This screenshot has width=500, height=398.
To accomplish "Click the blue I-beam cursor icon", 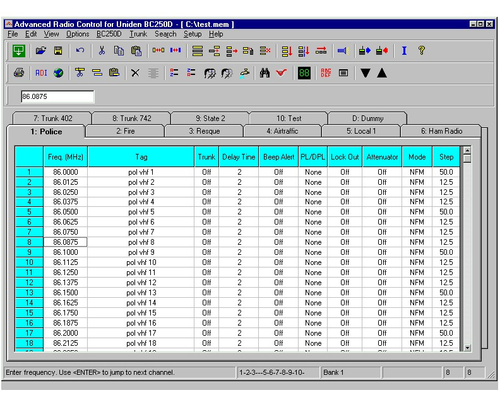I will coord(404,51).
